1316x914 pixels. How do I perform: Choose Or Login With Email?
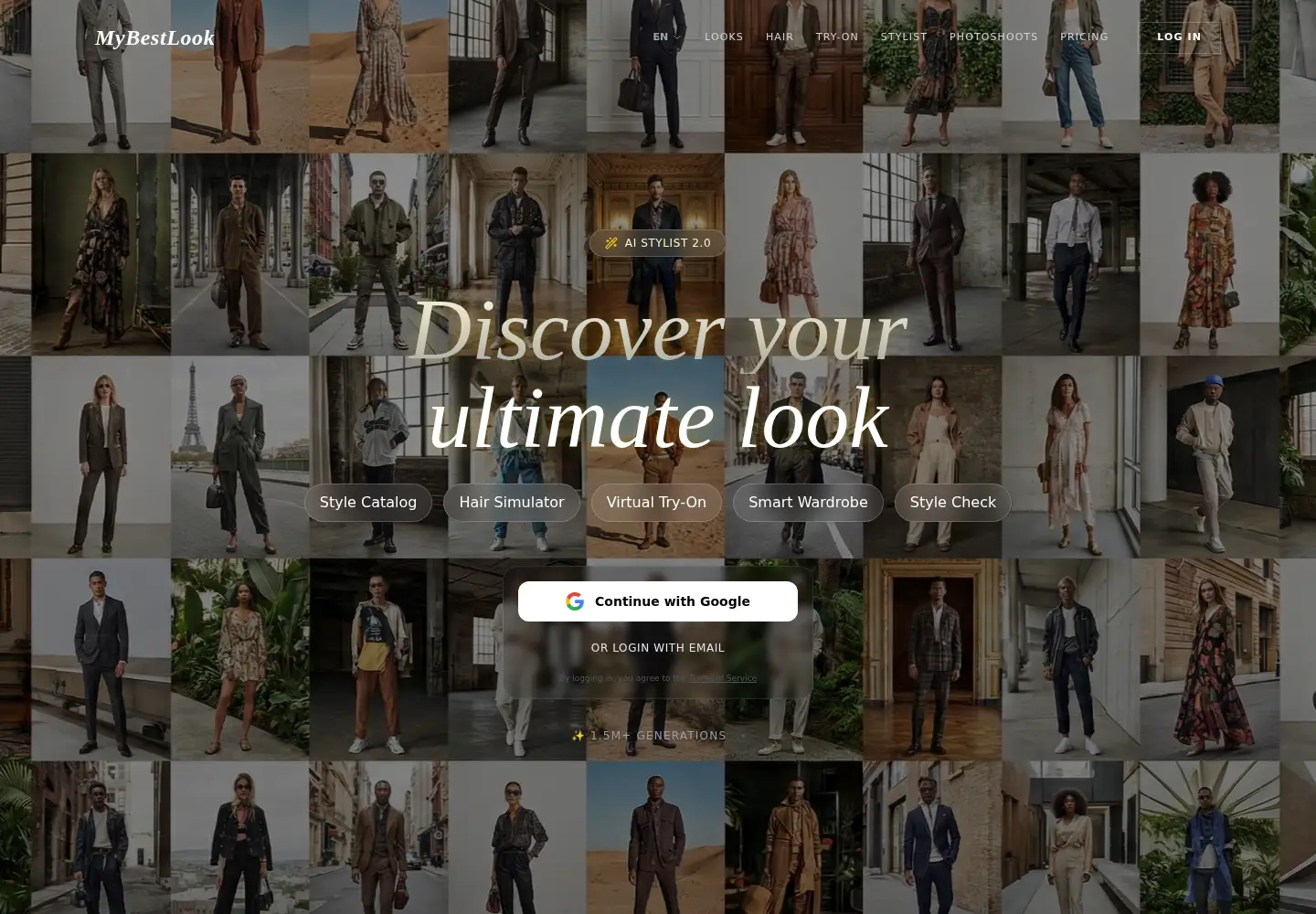(658, 647)
